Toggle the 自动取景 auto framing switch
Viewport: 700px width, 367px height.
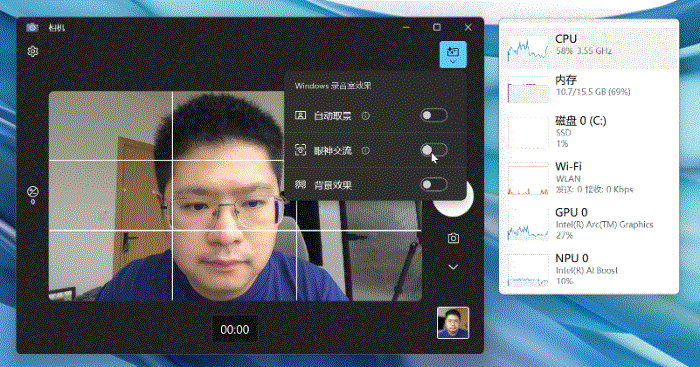(434, 116)
